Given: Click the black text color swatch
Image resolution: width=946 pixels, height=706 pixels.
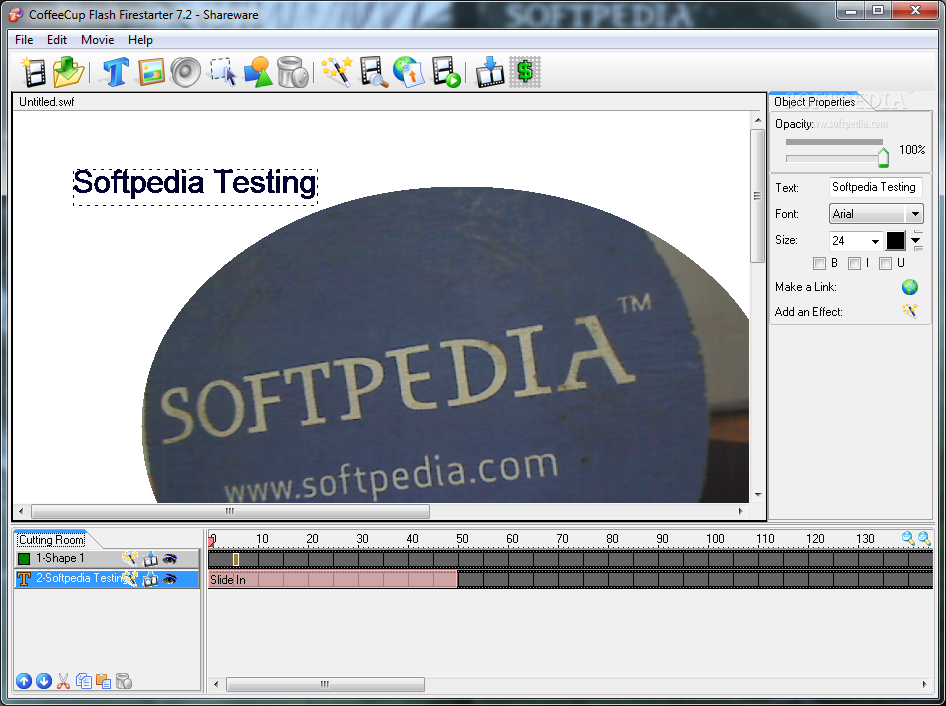Looking at the screenshot, I should 895,241.
